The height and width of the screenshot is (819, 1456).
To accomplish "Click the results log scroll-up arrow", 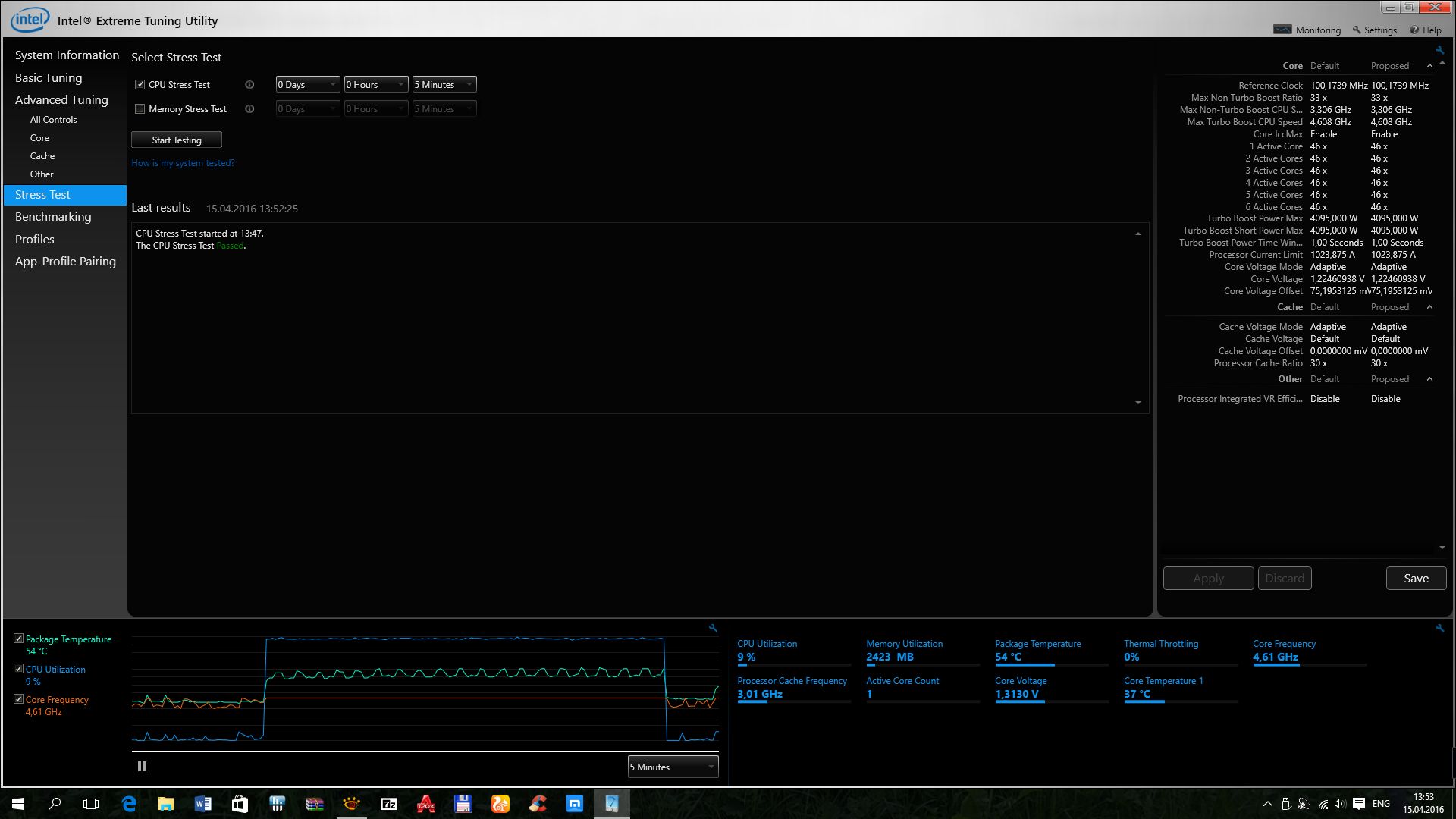I will [x=1138, y=234].
